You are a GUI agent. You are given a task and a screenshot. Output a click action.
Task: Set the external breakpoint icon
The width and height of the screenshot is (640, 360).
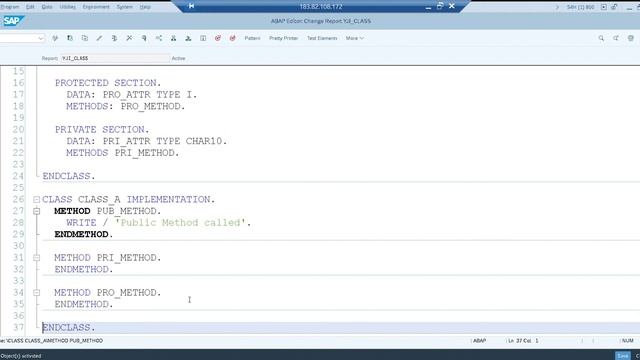click(x=232, y=38)
